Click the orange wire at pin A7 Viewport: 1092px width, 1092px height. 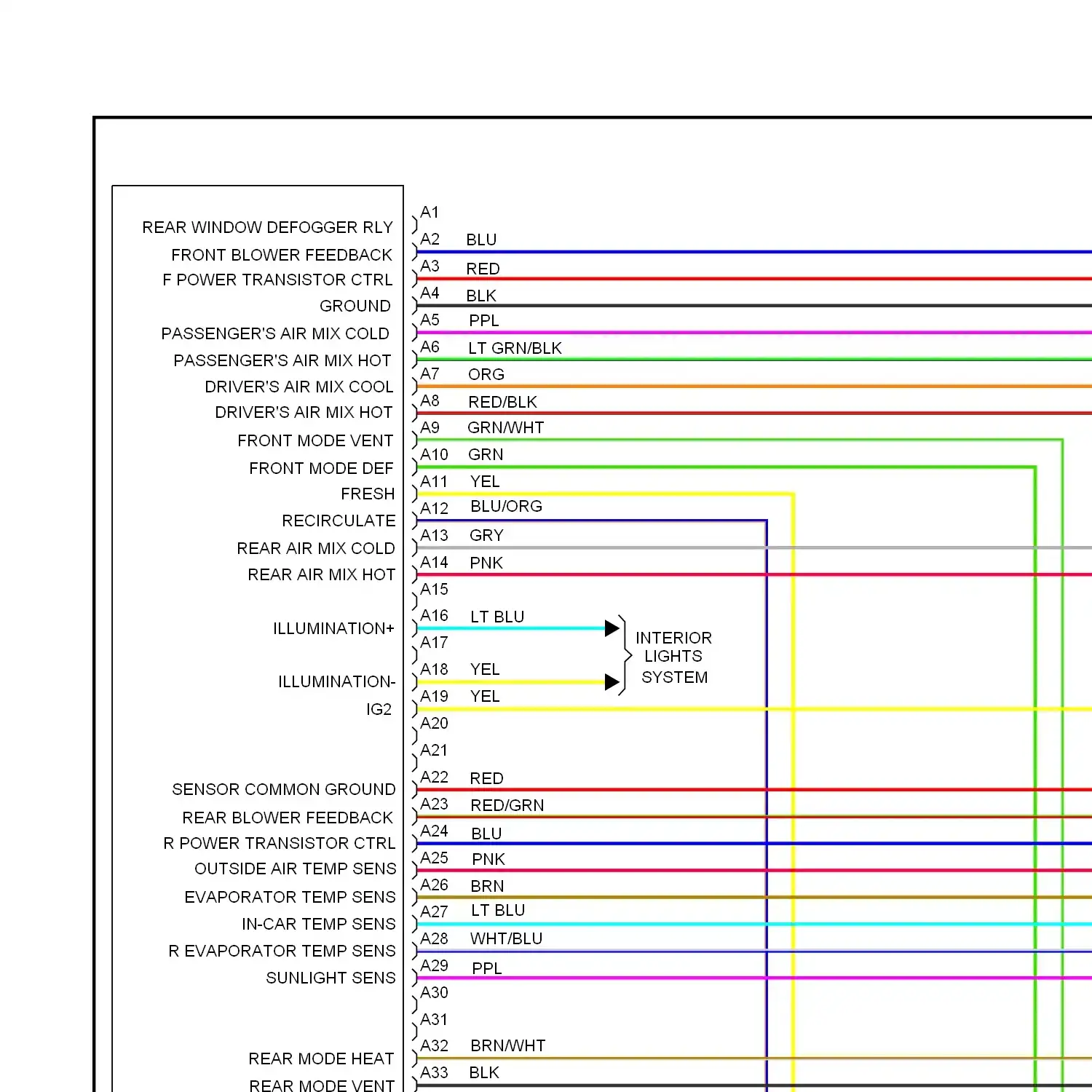728,387
